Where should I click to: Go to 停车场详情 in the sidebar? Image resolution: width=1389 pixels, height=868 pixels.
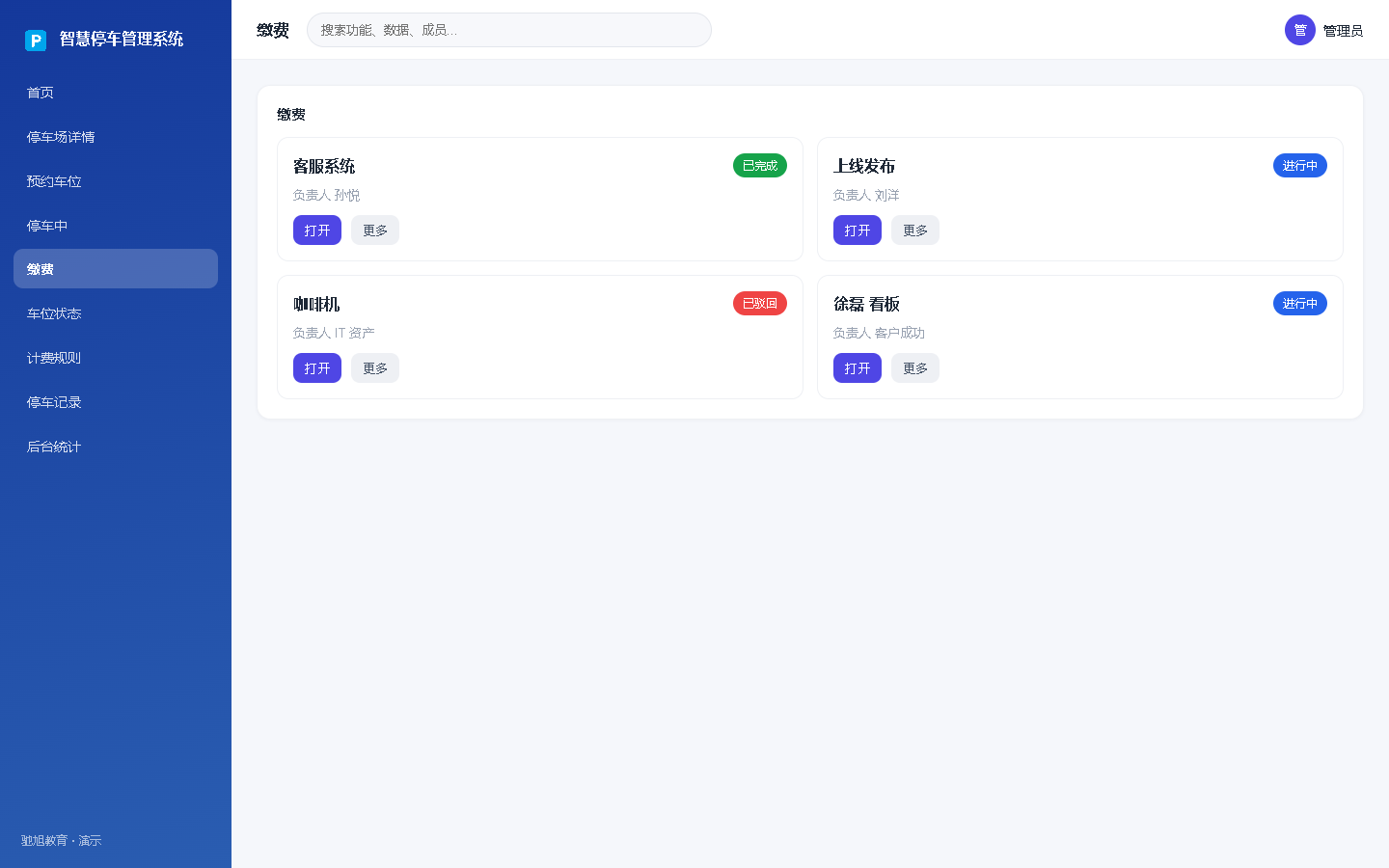click(116, 137)
